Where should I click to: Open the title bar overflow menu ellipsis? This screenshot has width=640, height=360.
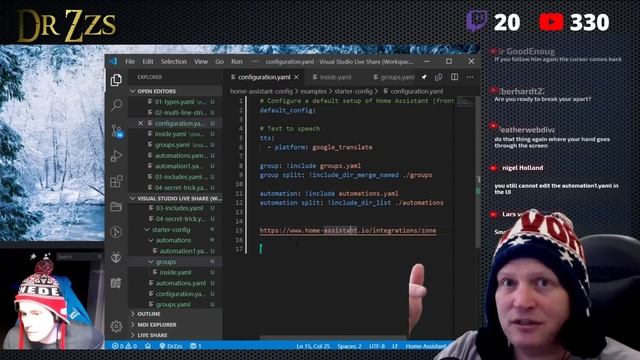[255, 62]
